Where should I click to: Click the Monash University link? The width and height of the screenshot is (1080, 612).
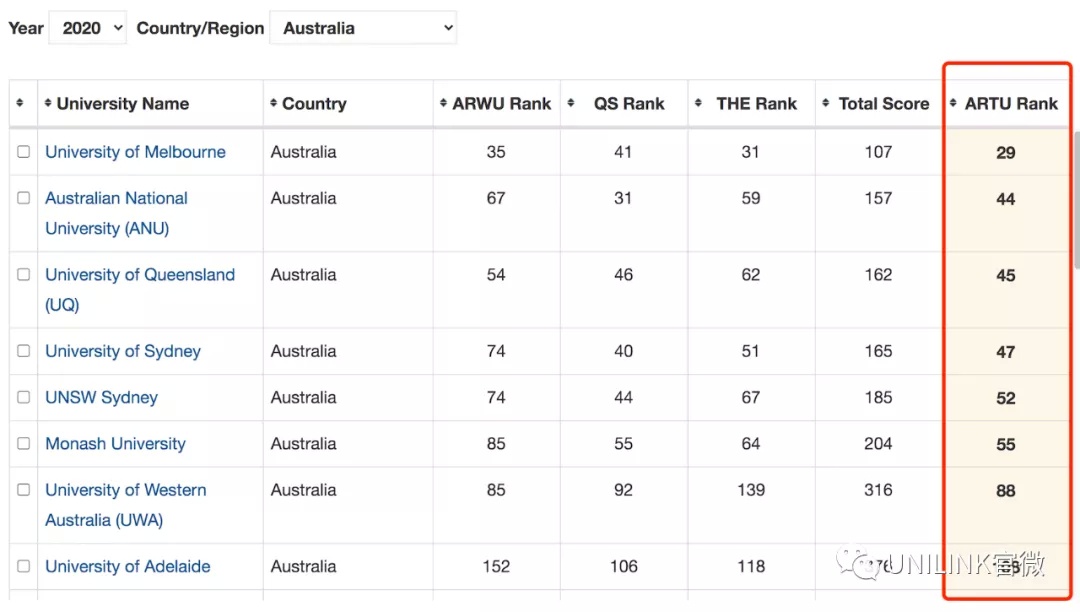(115, 444)
